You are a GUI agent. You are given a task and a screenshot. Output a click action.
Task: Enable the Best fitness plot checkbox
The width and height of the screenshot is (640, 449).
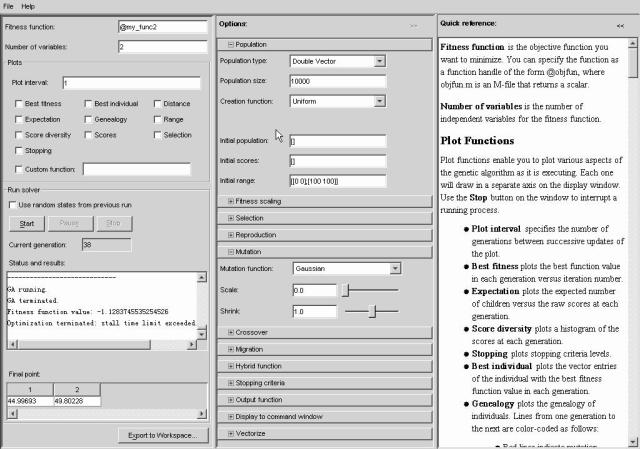click(x=18, y=104)
